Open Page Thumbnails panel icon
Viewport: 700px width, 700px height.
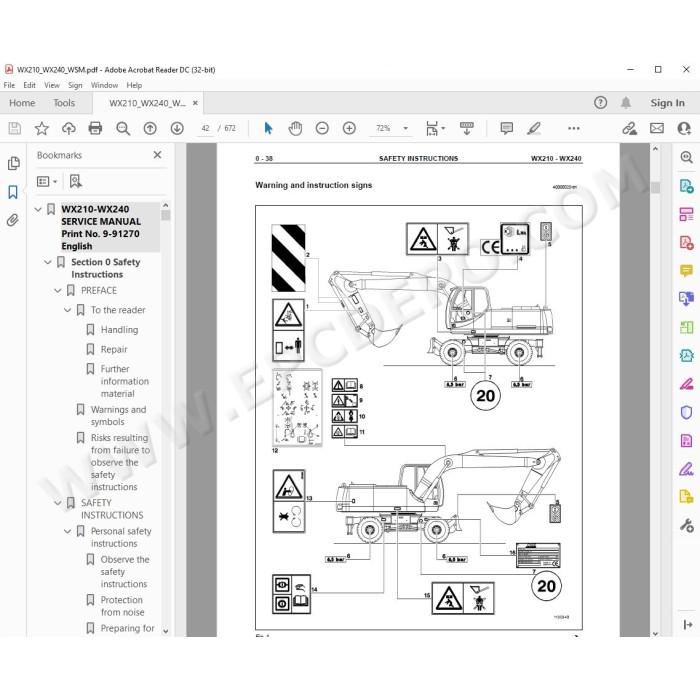tap(13, 163)
